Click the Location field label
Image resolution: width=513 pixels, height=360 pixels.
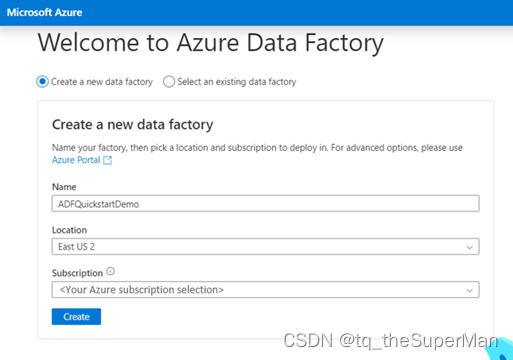click(69, 230)
